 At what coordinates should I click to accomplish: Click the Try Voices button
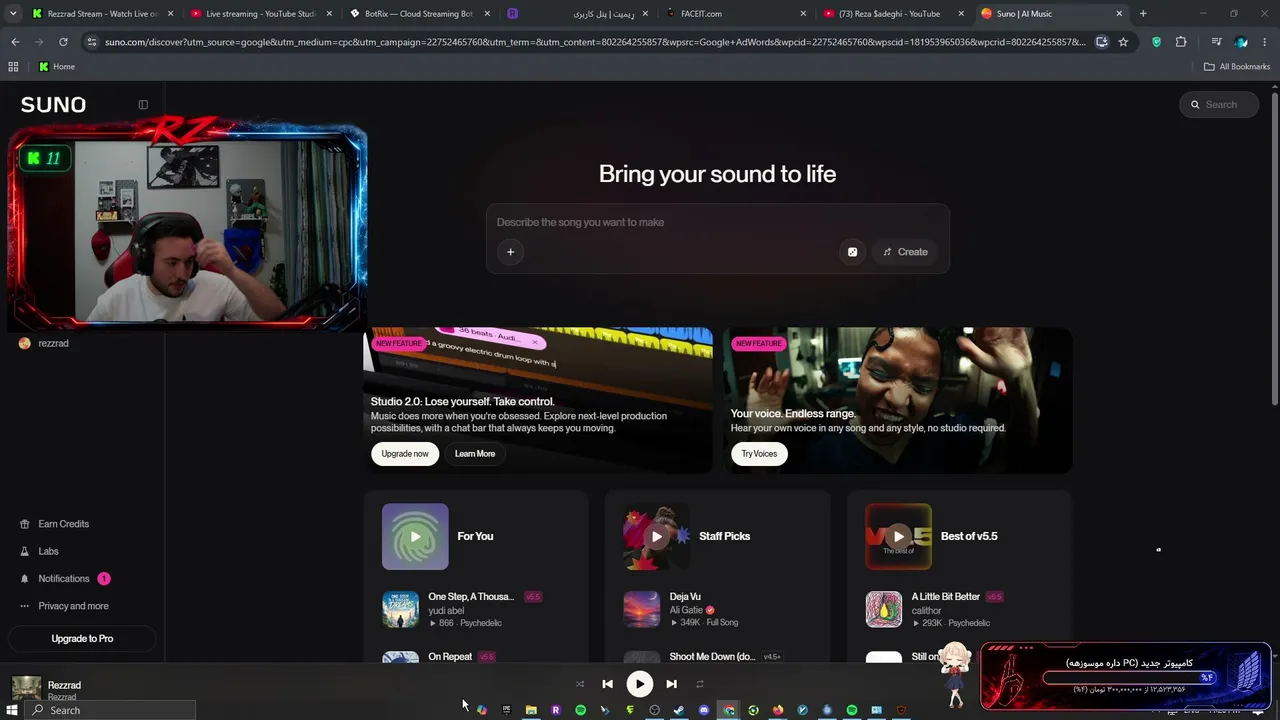tap(759, 454)
